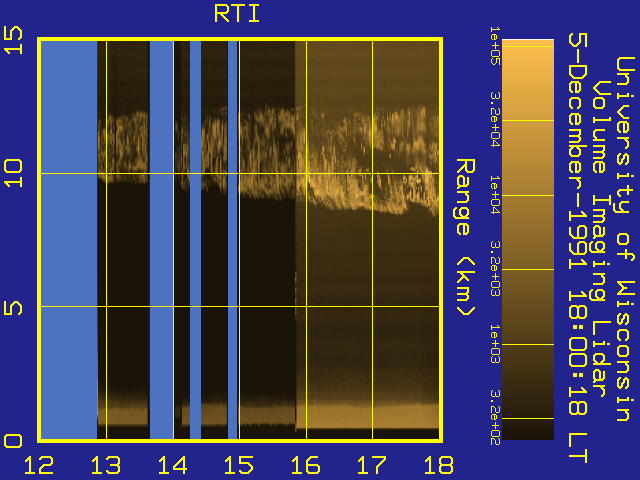Viewport: 640px width, 480px height.
Task: Click the 3.2e+03 color scale label
Action: [495, 269]
